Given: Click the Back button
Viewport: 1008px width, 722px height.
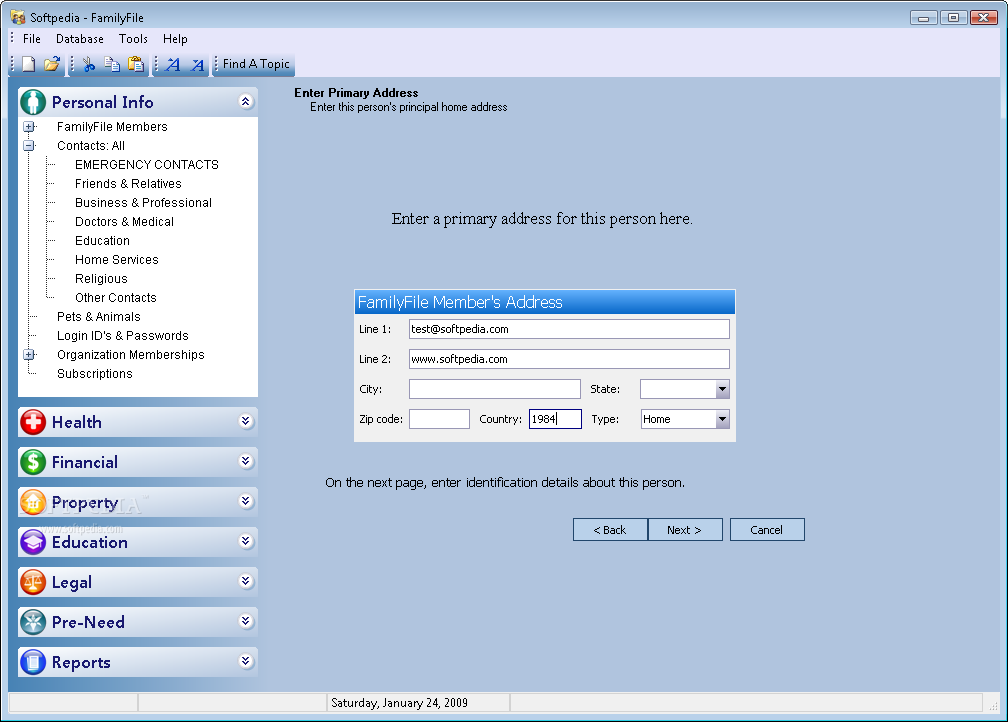Looking at the screenshot, I should [610, 530].
